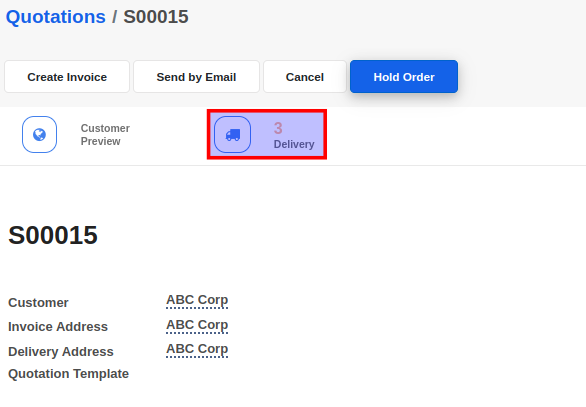Click the Invoice Address field label

(x=58, y=327)
